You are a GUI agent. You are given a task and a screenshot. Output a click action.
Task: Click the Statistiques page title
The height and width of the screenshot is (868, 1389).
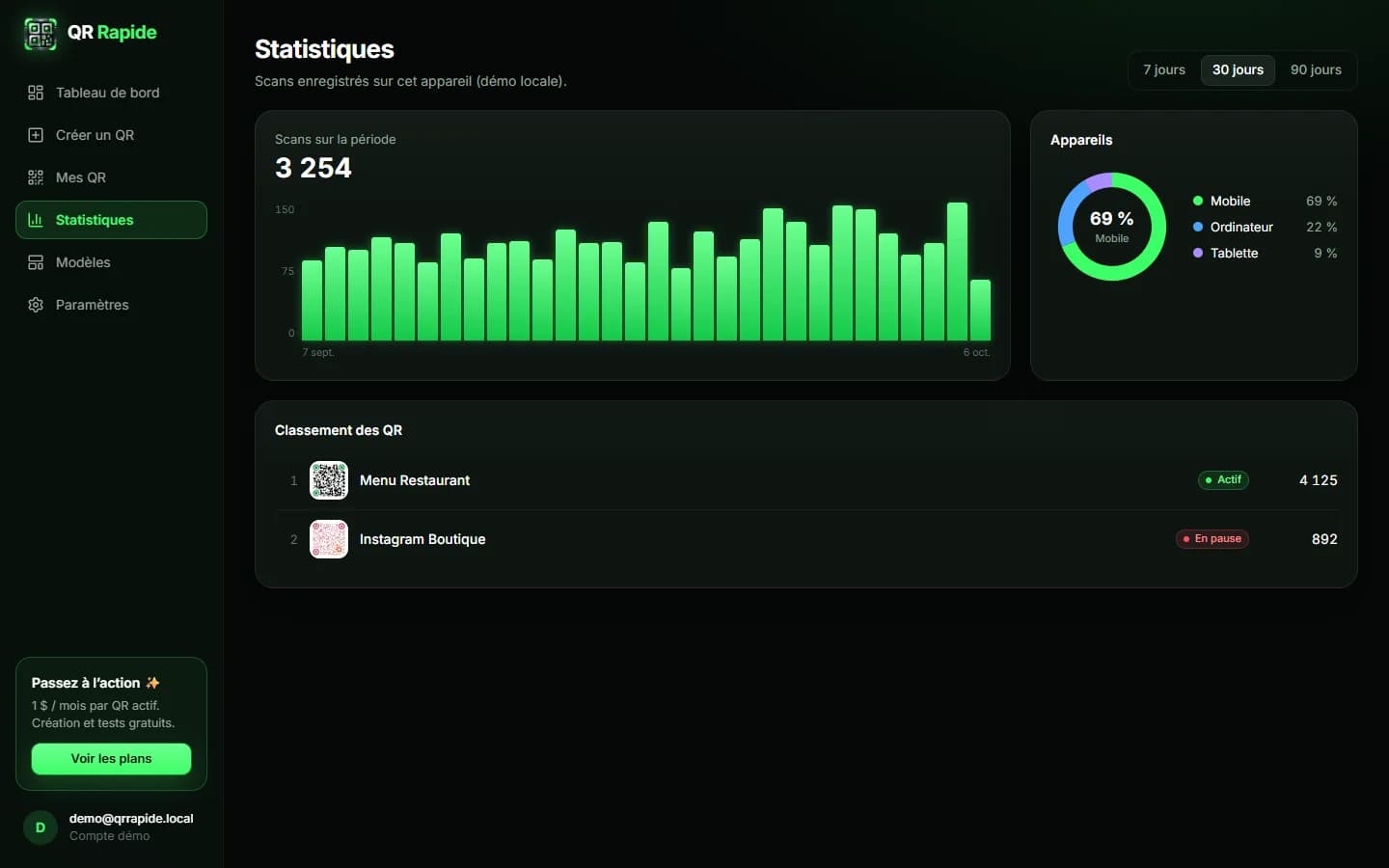point(324,49)
